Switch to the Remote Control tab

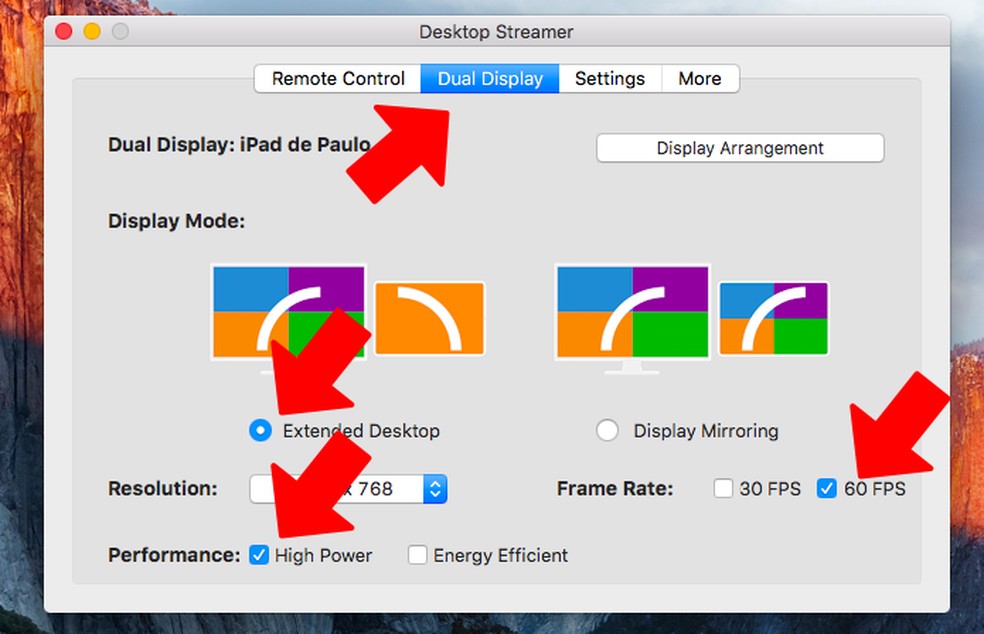point(338,79)
